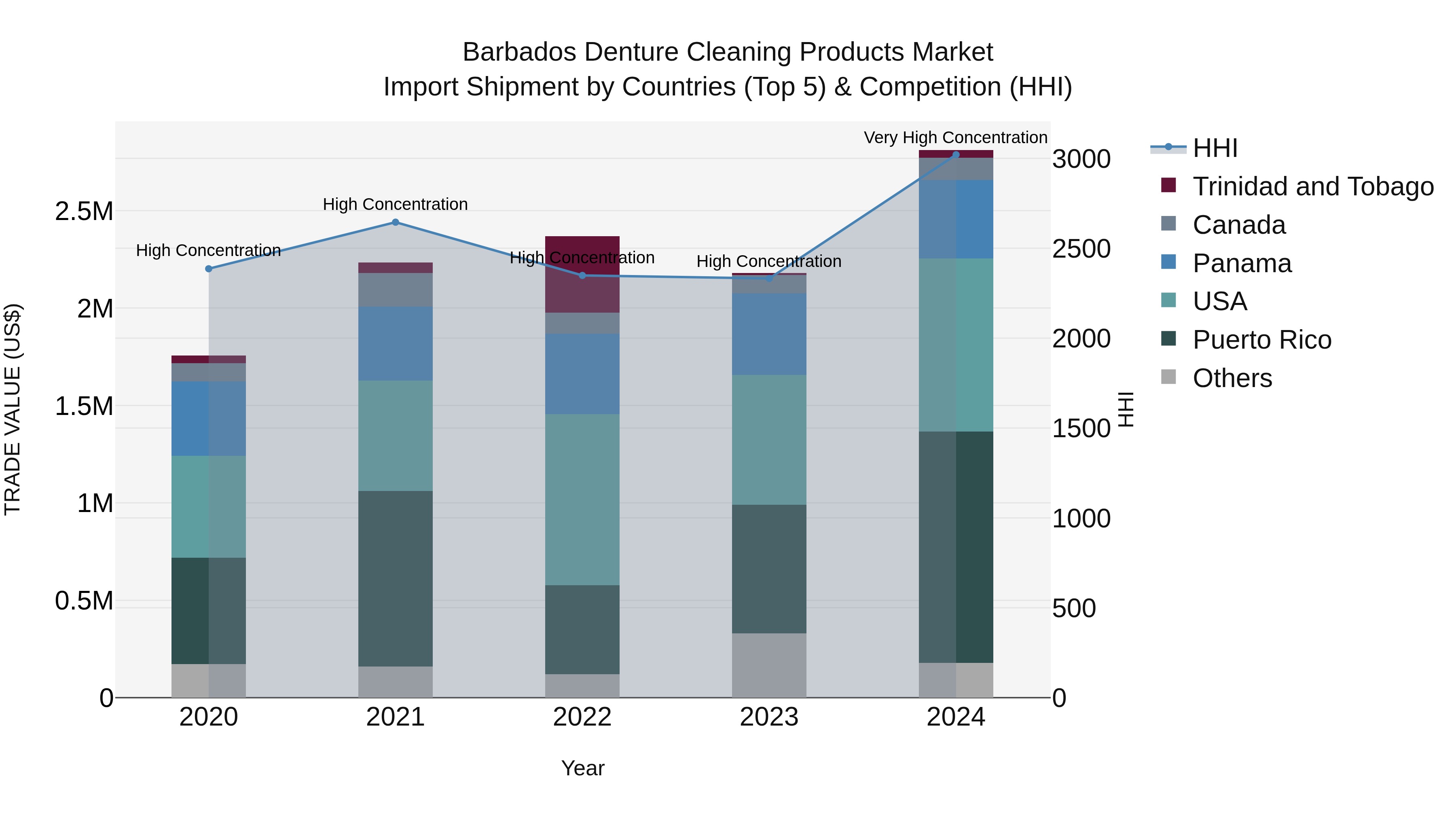Click the 'Very High Concentration' annotation
1456x819 pixels.
956,138
